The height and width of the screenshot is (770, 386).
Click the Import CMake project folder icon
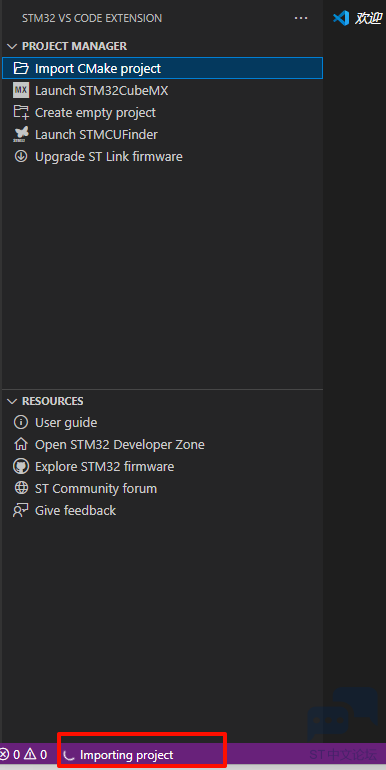[21, 68]
